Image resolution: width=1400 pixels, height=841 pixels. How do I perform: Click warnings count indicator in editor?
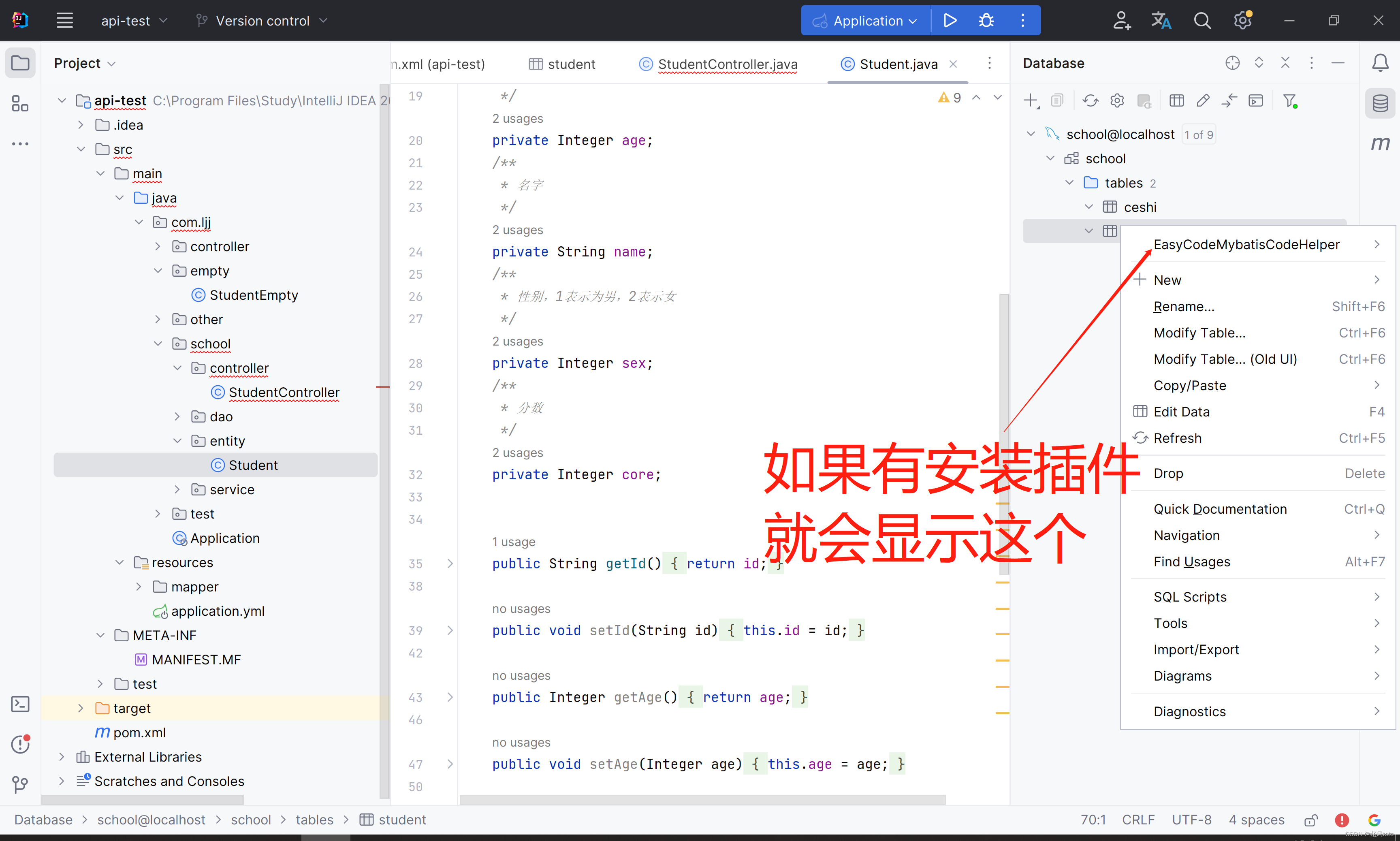click(950, 98)
